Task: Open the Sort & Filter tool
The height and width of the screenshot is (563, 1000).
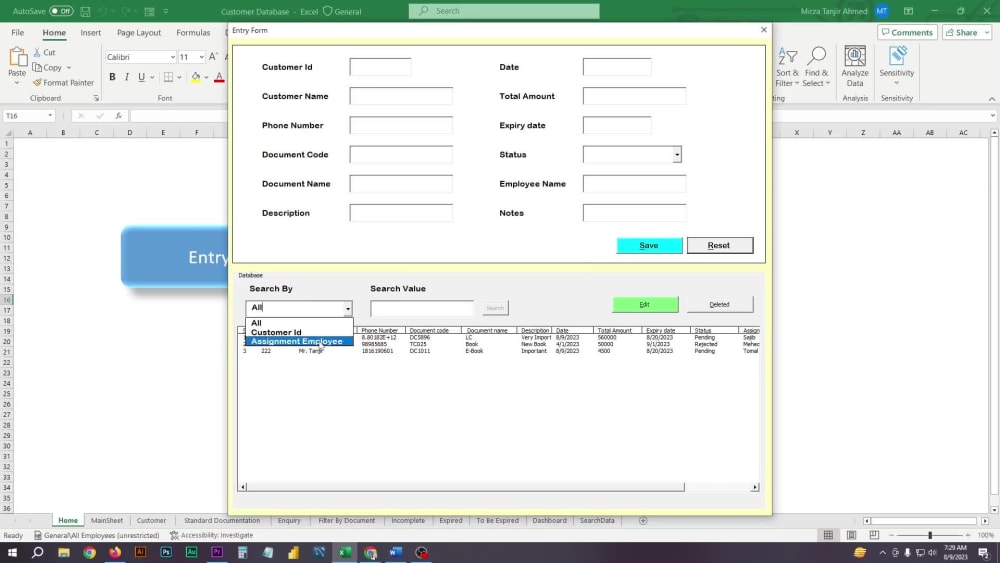Action: point(787,67)
